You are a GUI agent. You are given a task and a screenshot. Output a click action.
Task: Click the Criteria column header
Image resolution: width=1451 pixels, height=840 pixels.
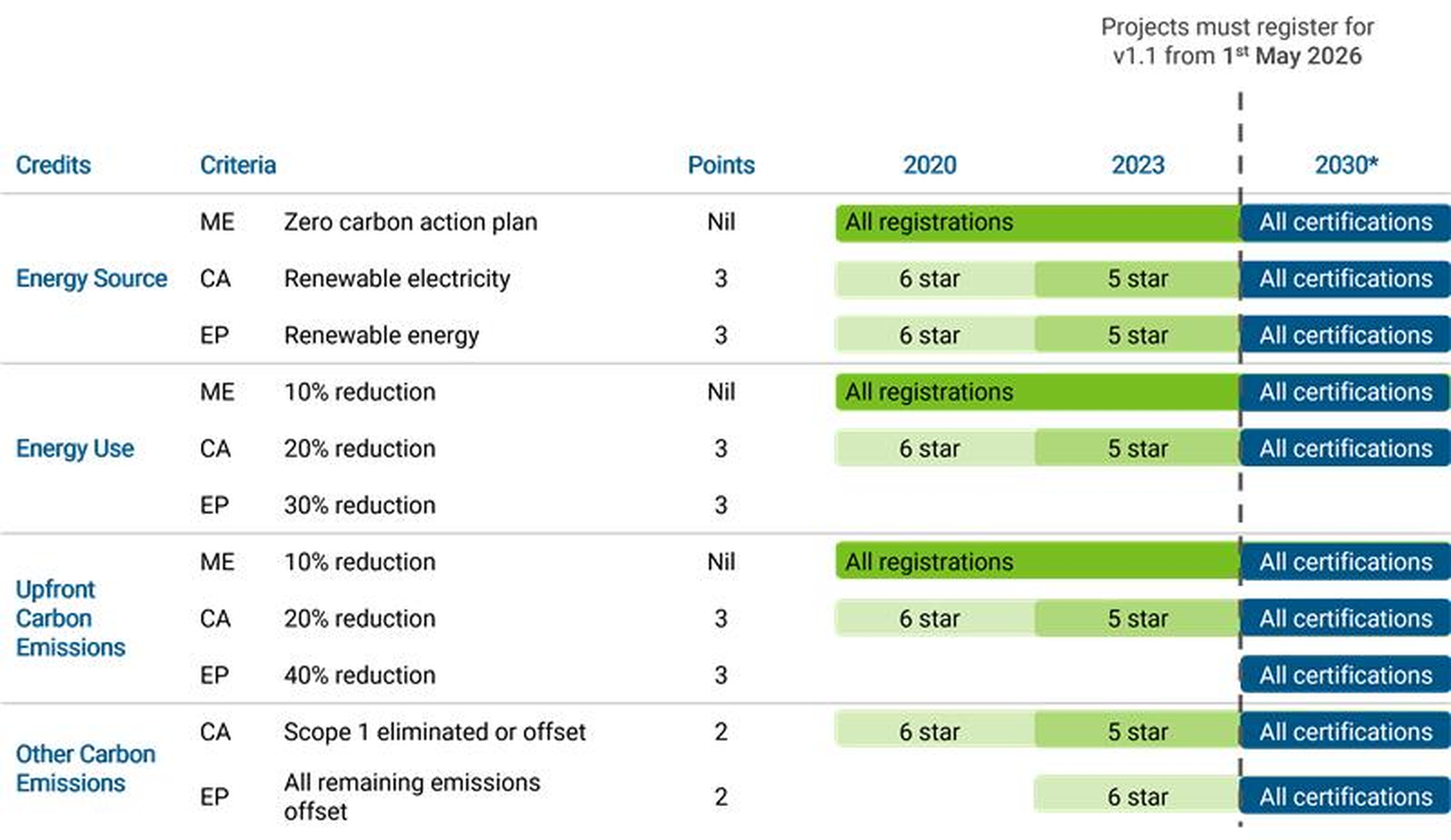point(238,166)
